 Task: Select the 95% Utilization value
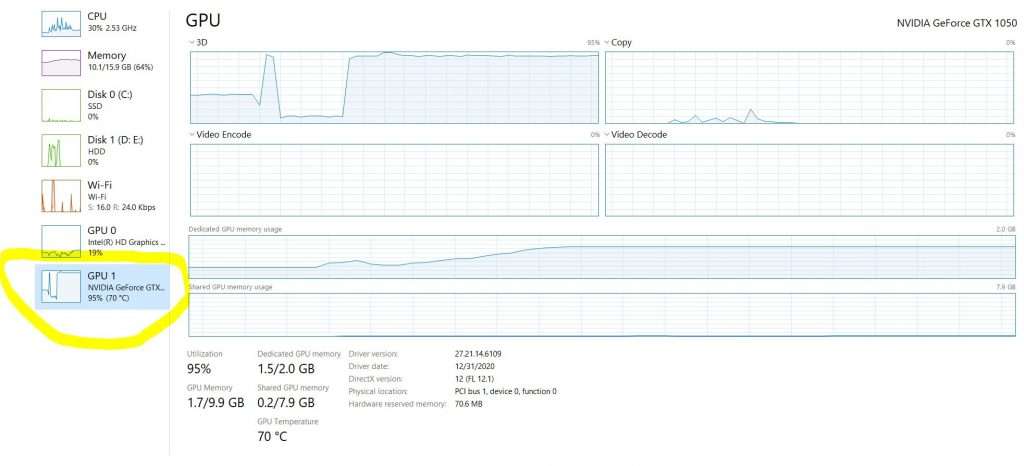pos(199,369)
